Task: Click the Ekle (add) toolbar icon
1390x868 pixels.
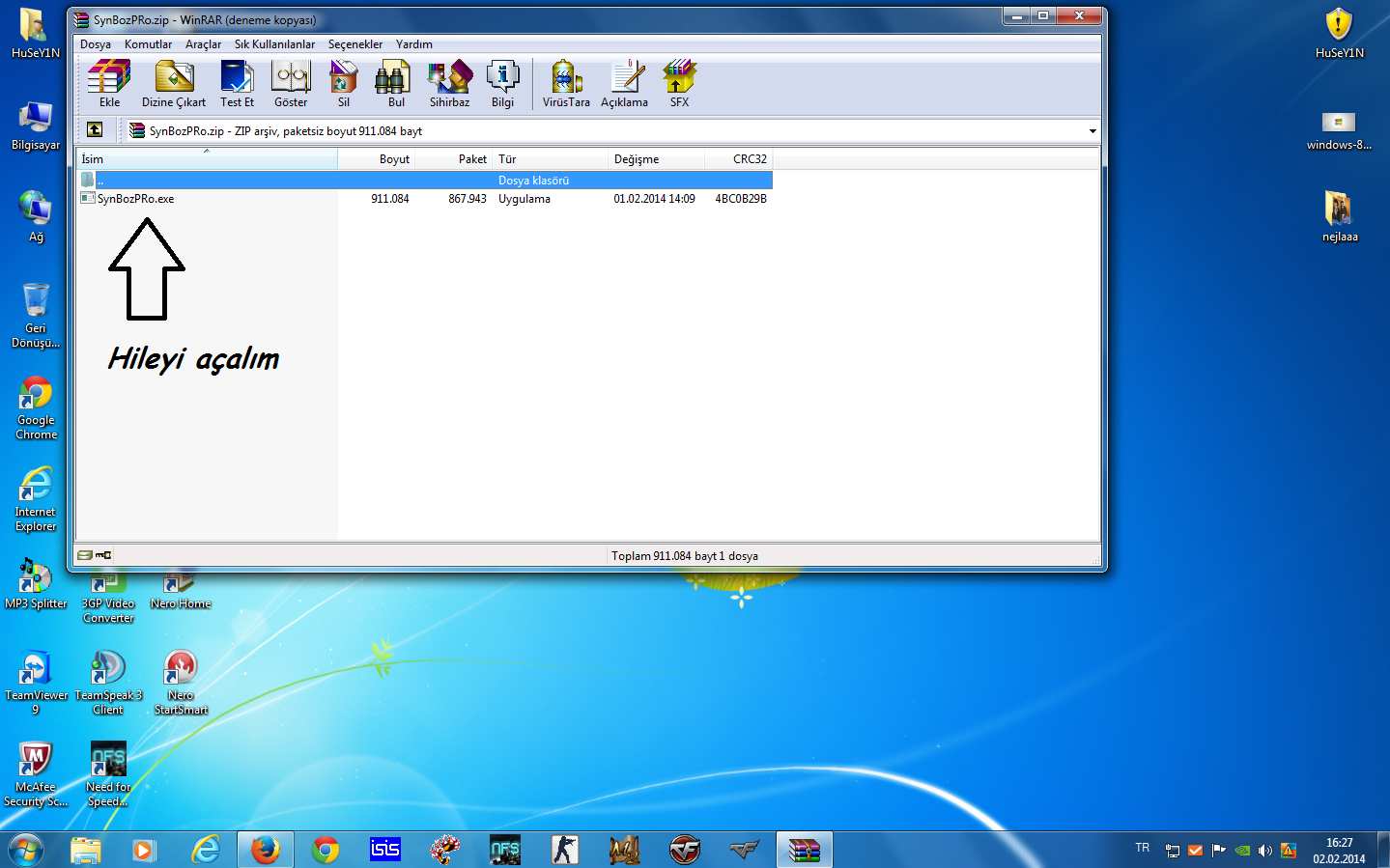Action: click(109, 84)
